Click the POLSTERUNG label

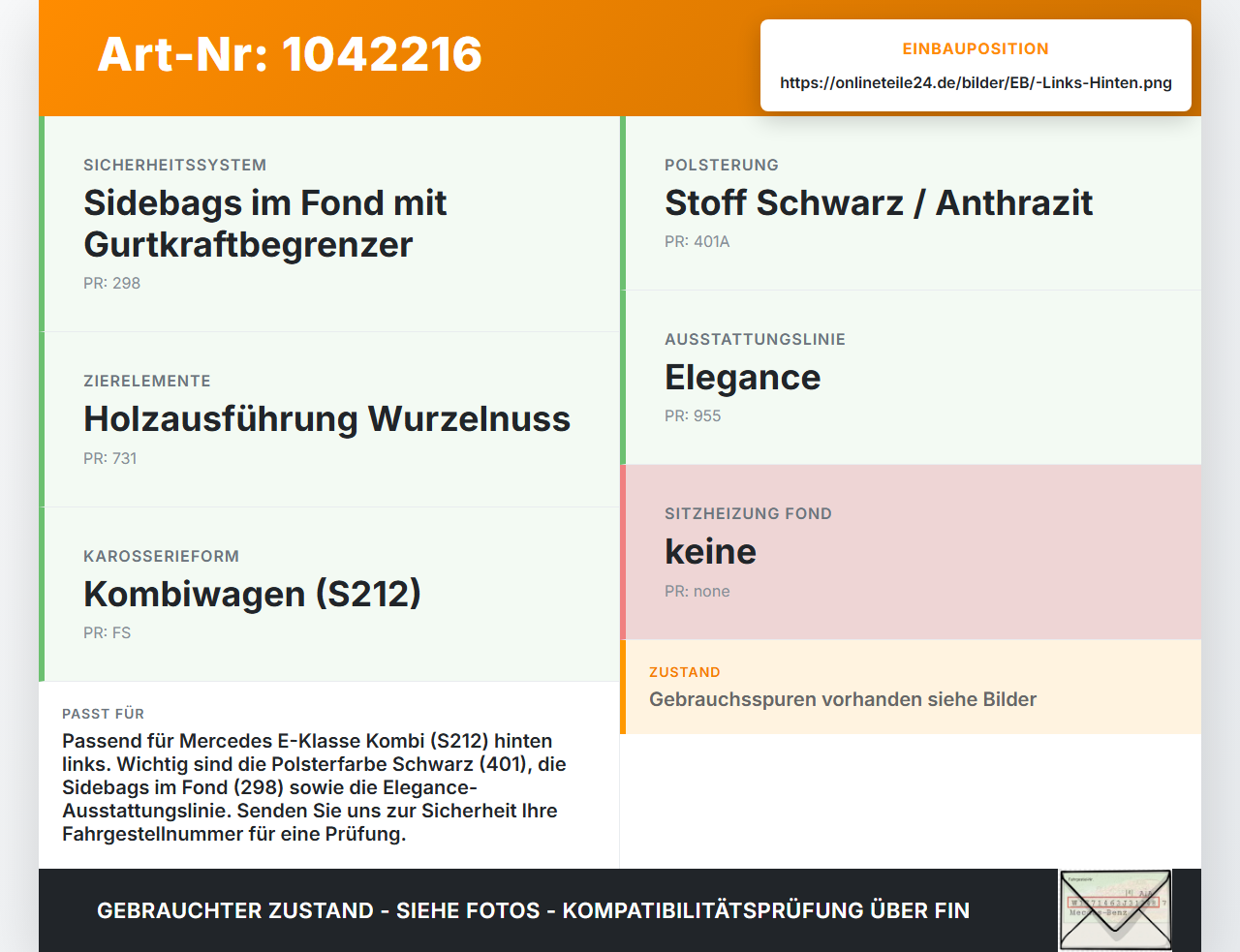[721, 165]
